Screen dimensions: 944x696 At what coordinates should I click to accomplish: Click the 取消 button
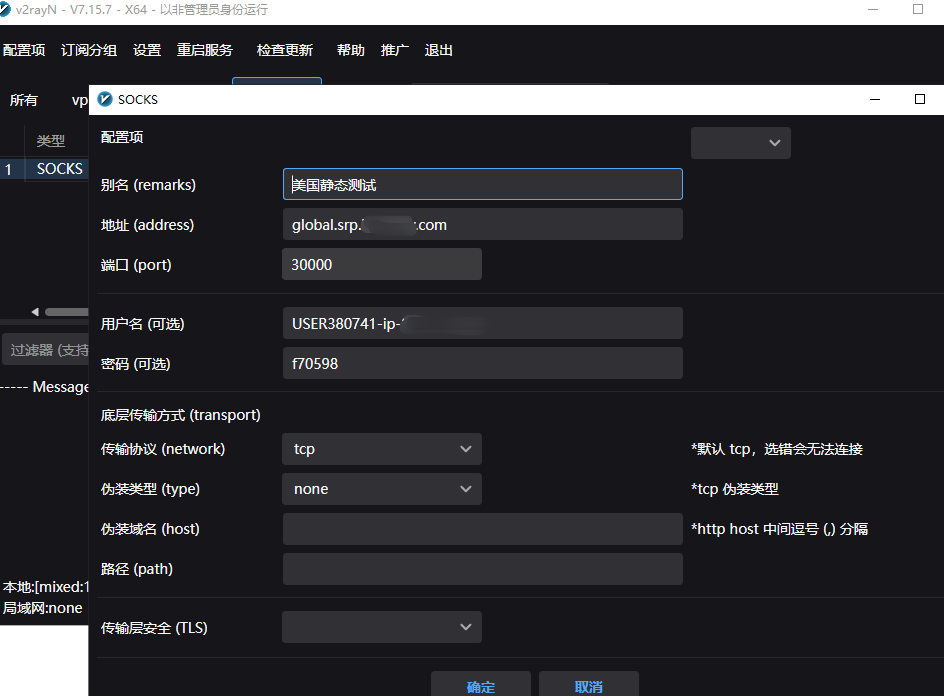click(x=588, y=685)
